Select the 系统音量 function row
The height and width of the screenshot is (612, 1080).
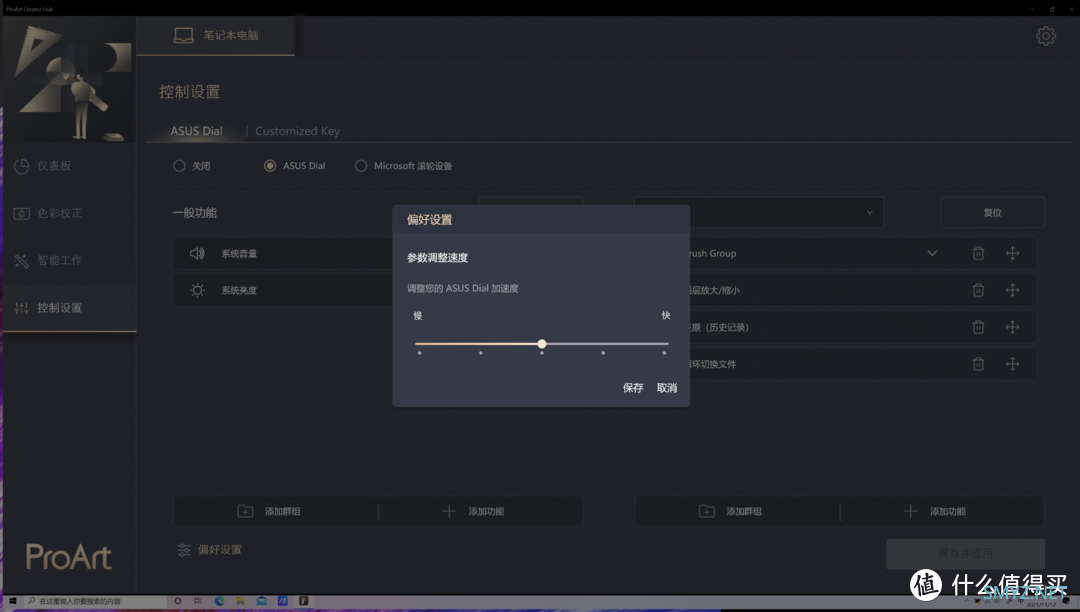283,253
